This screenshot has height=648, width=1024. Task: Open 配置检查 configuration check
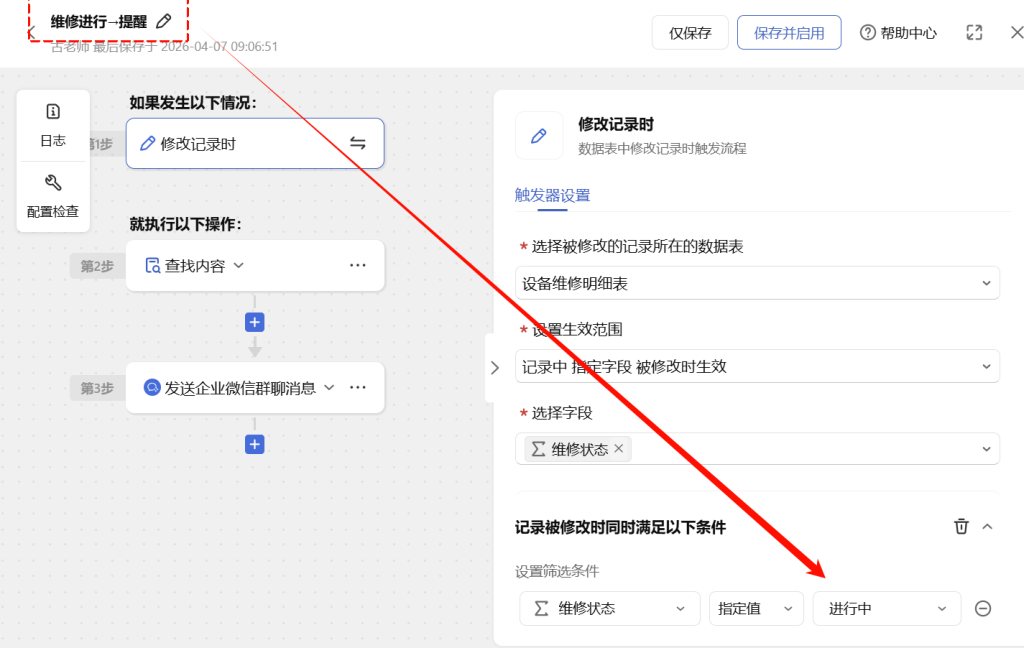point(53,197)
